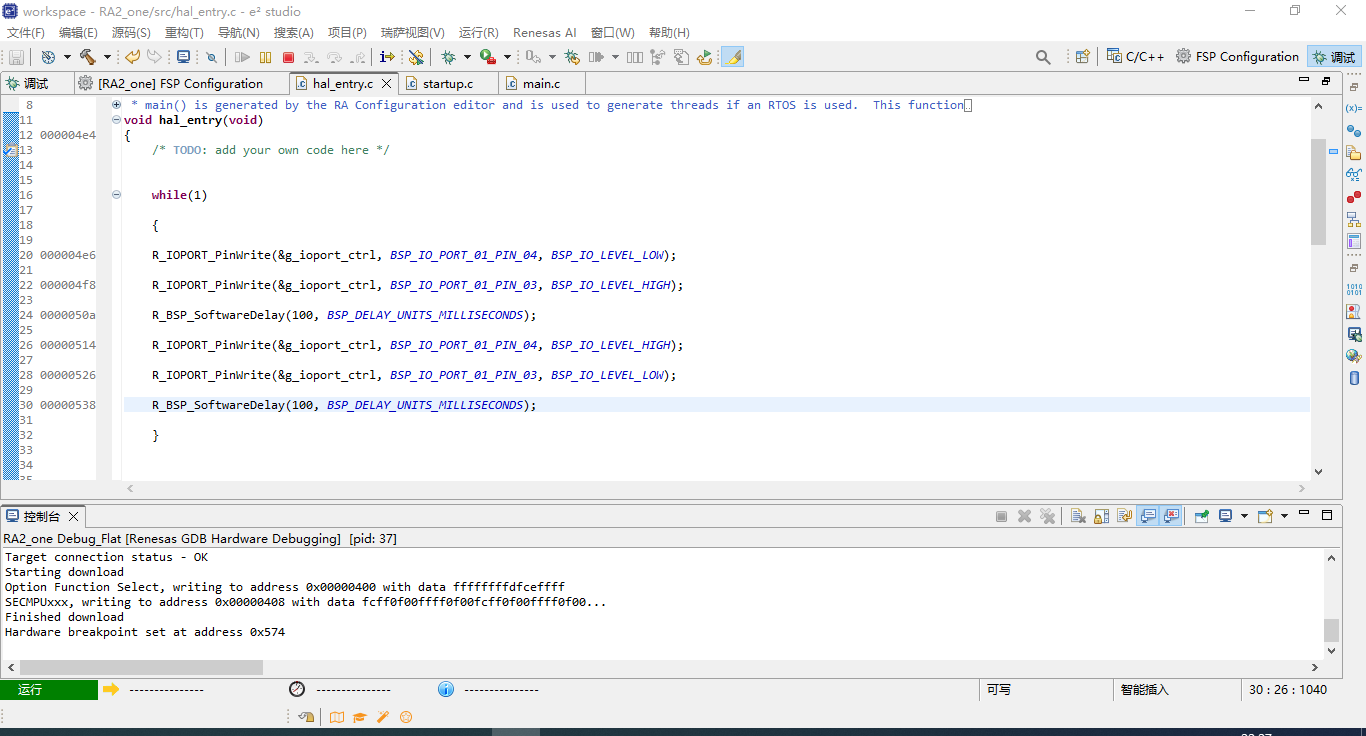This screenshot has height=736, width=1366.
Task: Open the 源码(S) menu
Action: tap(131, 32)
